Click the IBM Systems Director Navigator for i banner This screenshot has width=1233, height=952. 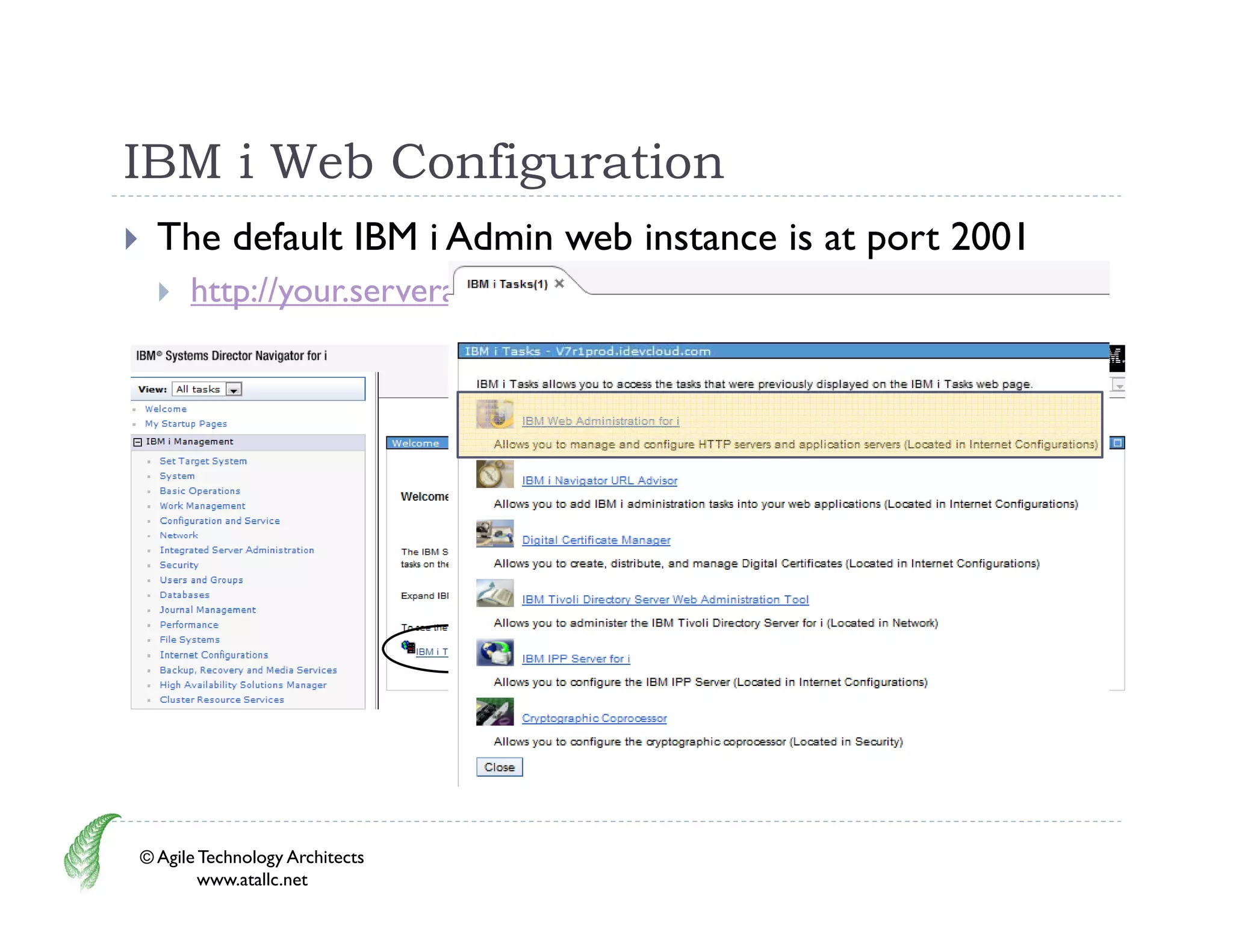(x=231, y=356)
